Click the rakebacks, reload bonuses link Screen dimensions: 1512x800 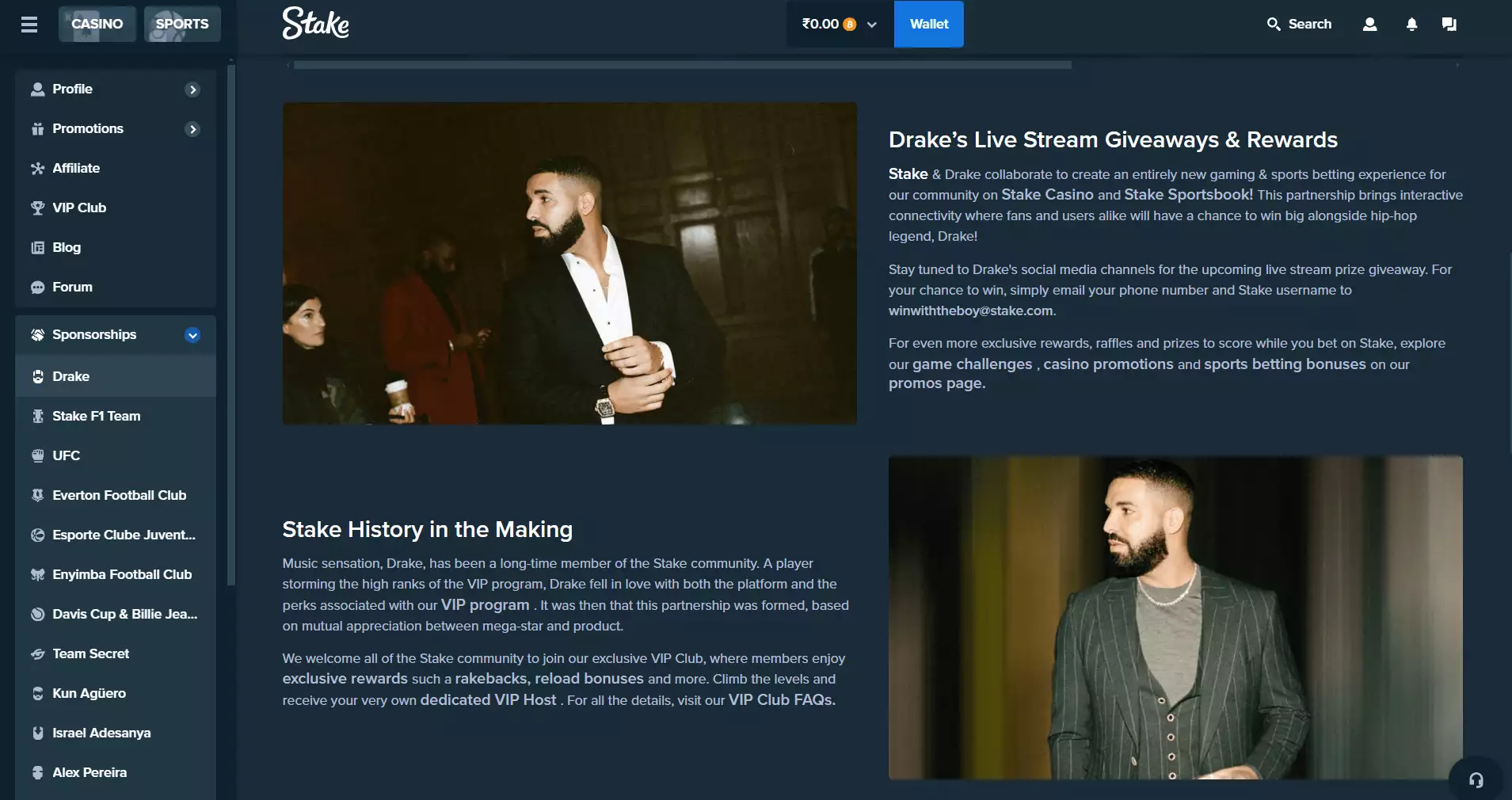coord(549,679)
